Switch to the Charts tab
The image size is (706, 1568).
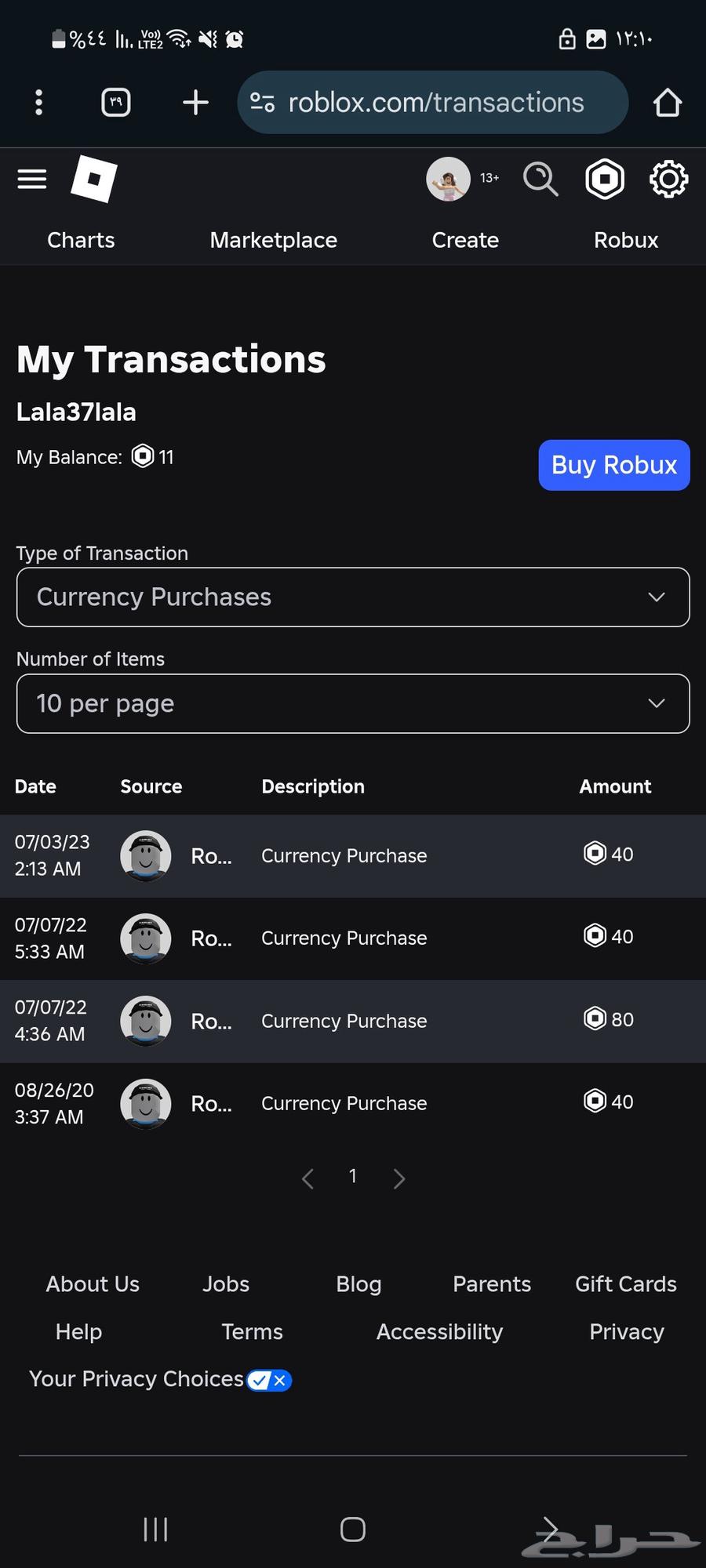(x=81, y=240)
